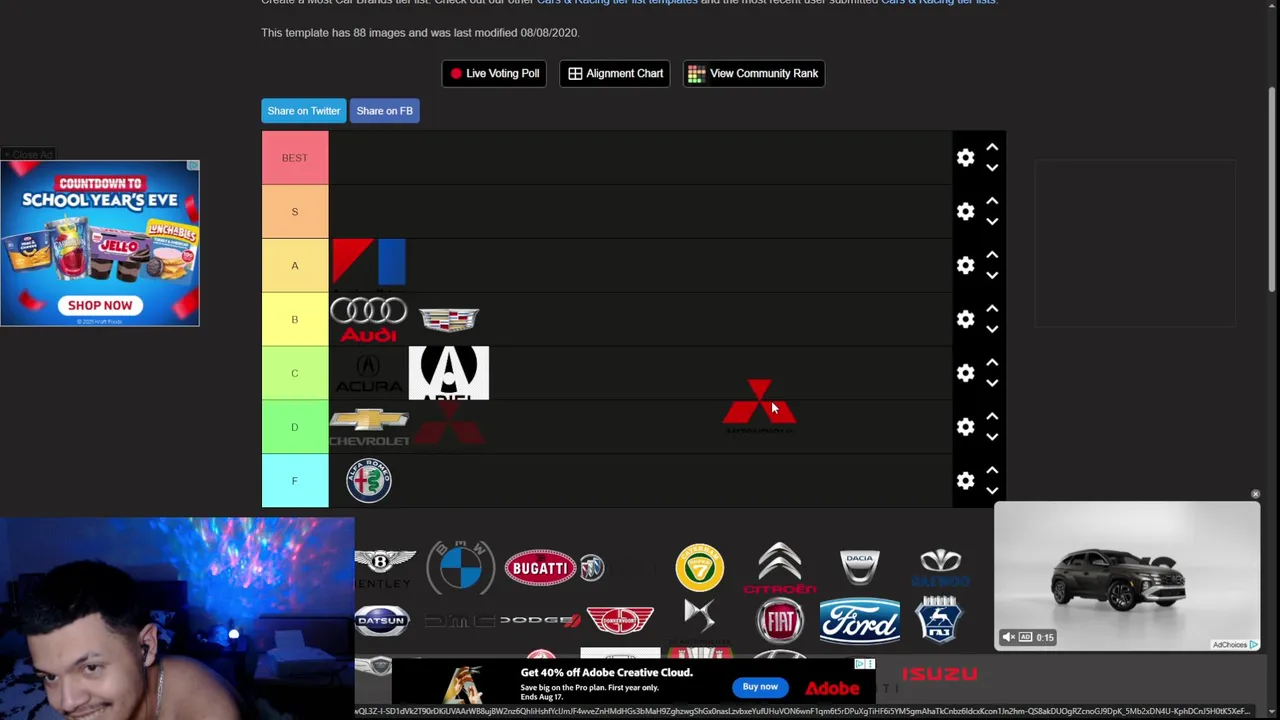Open the Adobe banner AdChoices icon
Image resolution: width=1280 pixels, height=720 pixels.
(860, 664)
